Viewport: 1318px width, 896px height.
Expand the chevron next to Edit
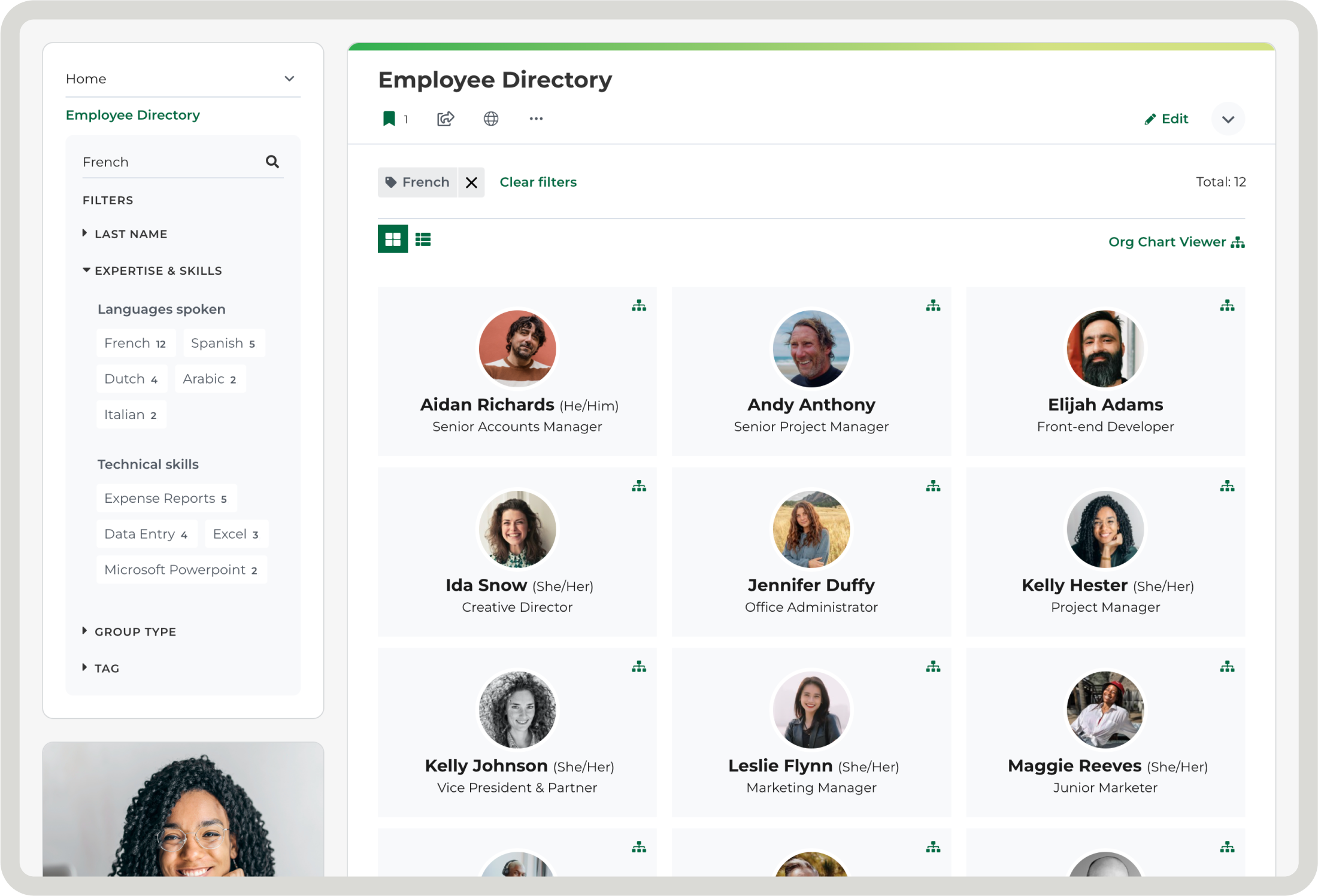[x=1228, y=119]
